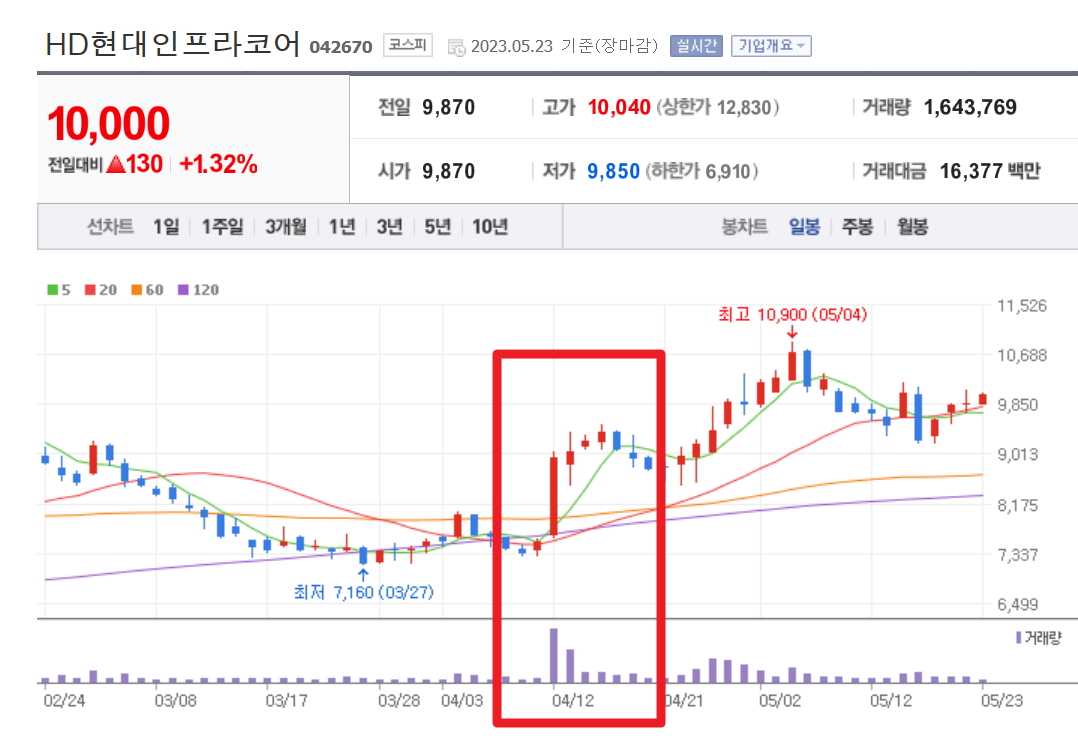Click the 최고 10,900 (05/04) marker
Screen dimensions: 1078x740
(x=793, y=315)
